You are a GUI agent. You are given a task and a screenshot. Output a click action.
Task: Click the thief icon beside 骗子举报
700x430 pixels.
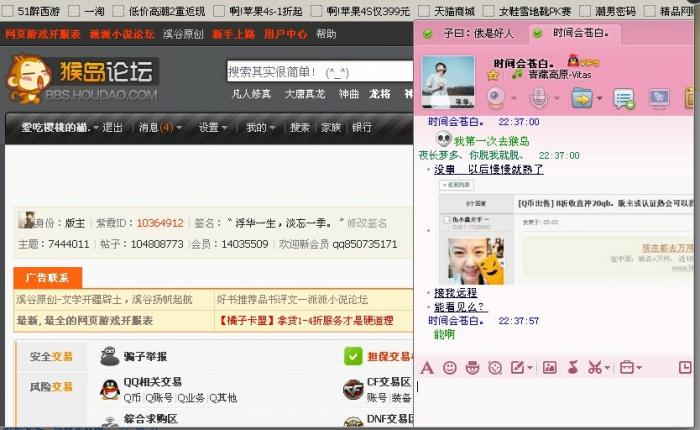pos(109,356)
